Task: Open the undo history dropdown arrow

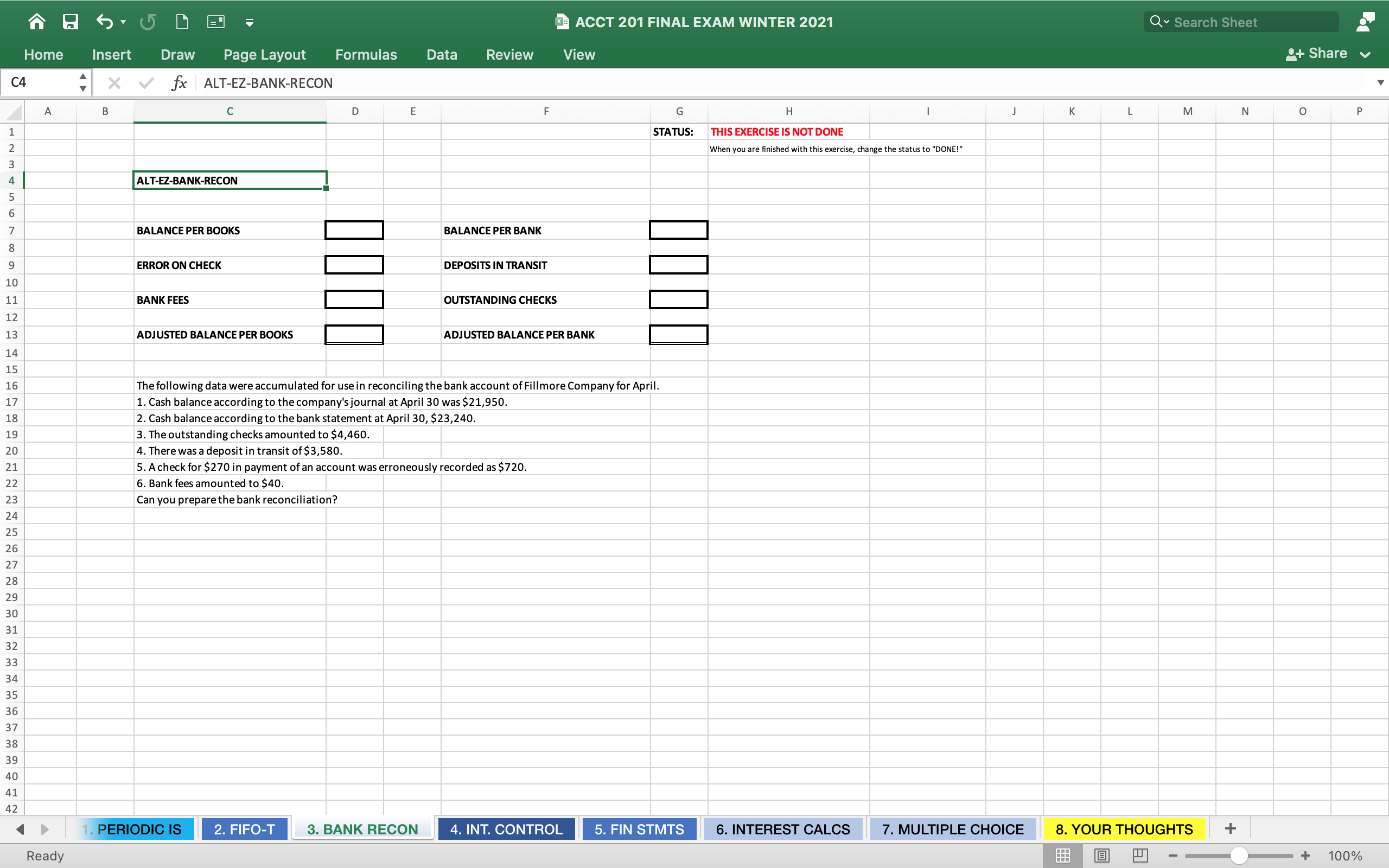Action: pos(123,22)
